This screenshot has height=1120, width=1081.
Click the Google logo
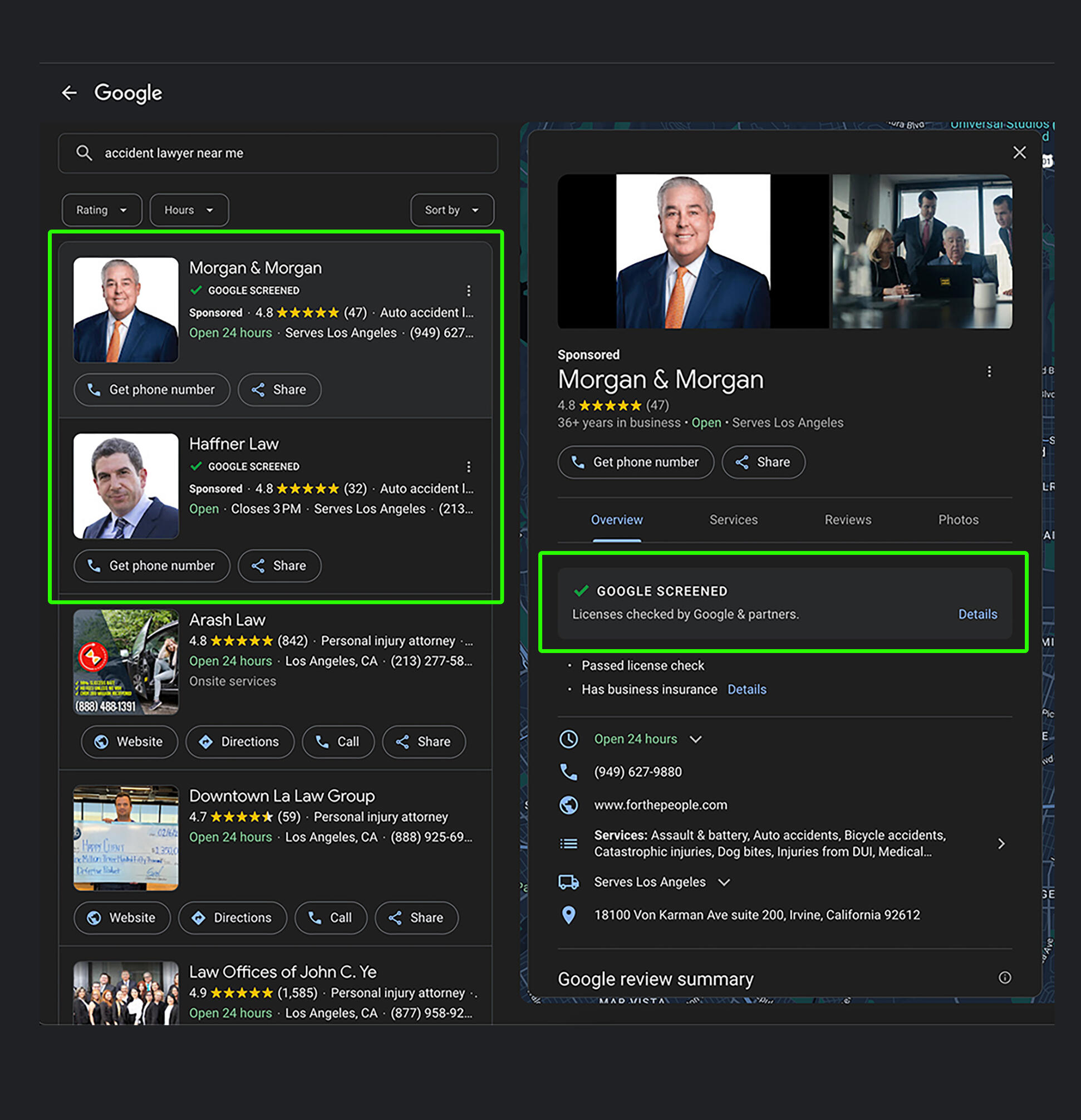tap(128, 93)
